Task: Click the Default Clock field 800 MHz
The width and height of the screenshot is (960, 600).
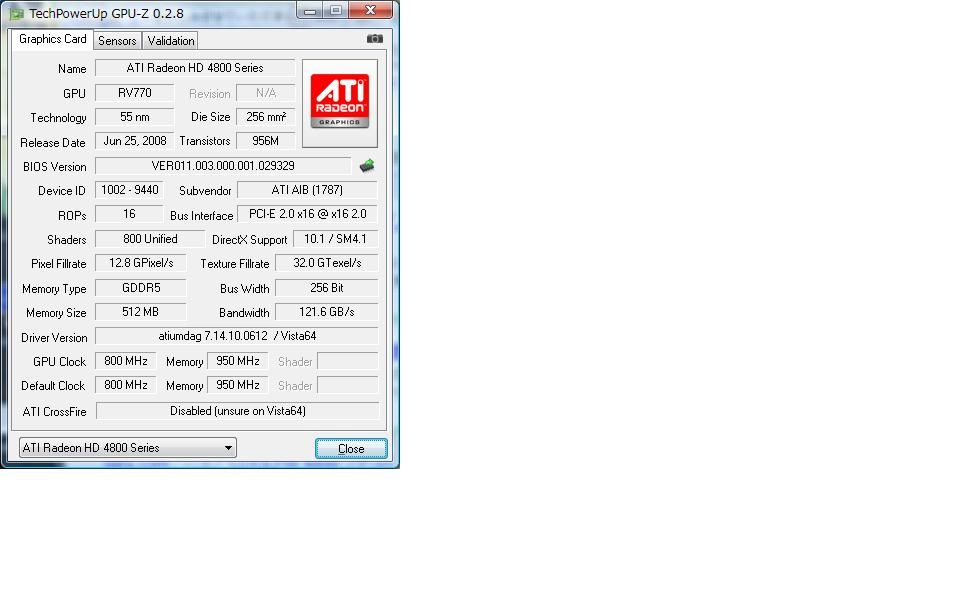Action: 126,385
